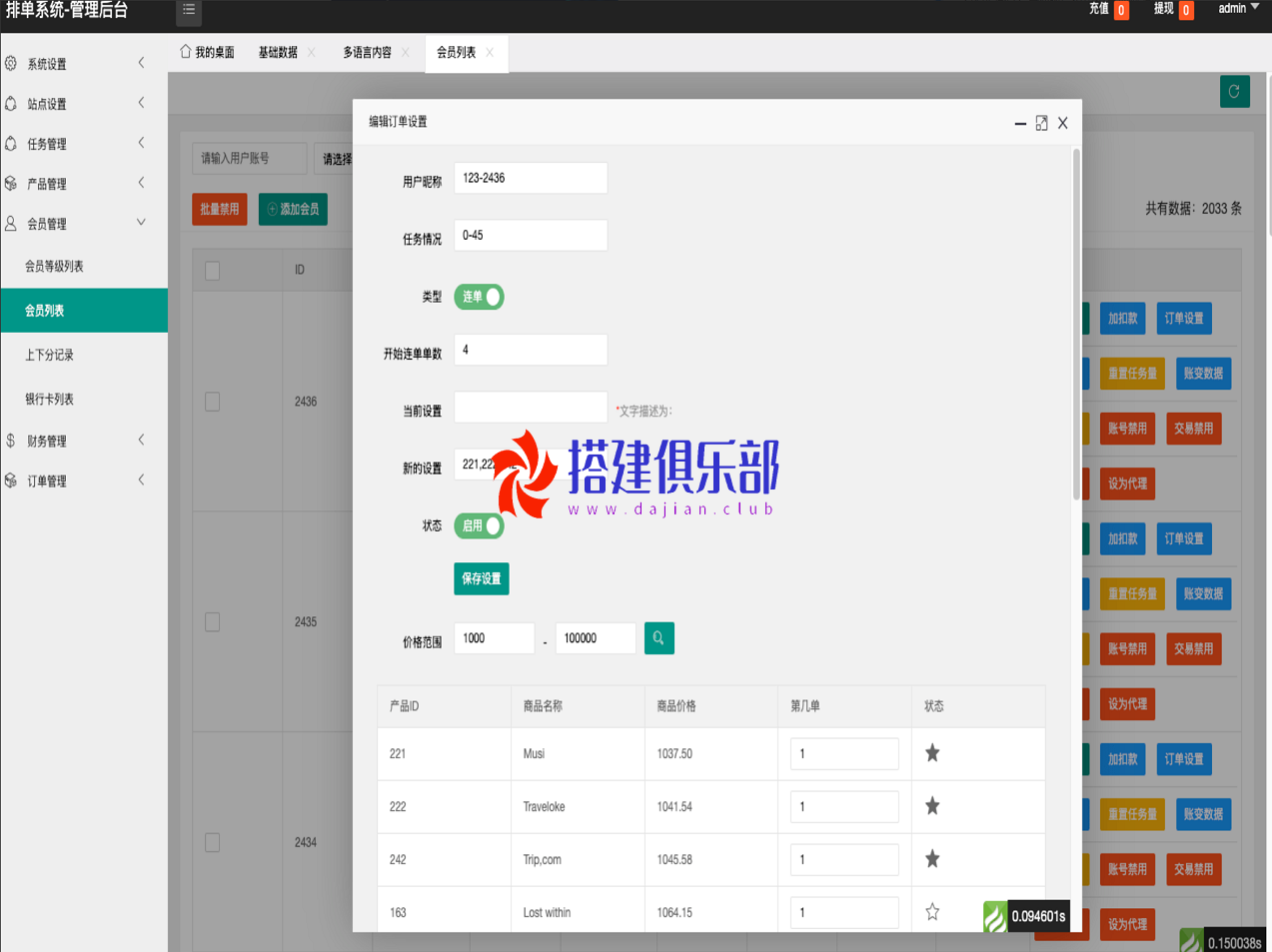Image resolution: width=1272 pixels, height=952 pixels.
Task: Switch to the 基础数据 tab
Action: click(x=278, y=53)
